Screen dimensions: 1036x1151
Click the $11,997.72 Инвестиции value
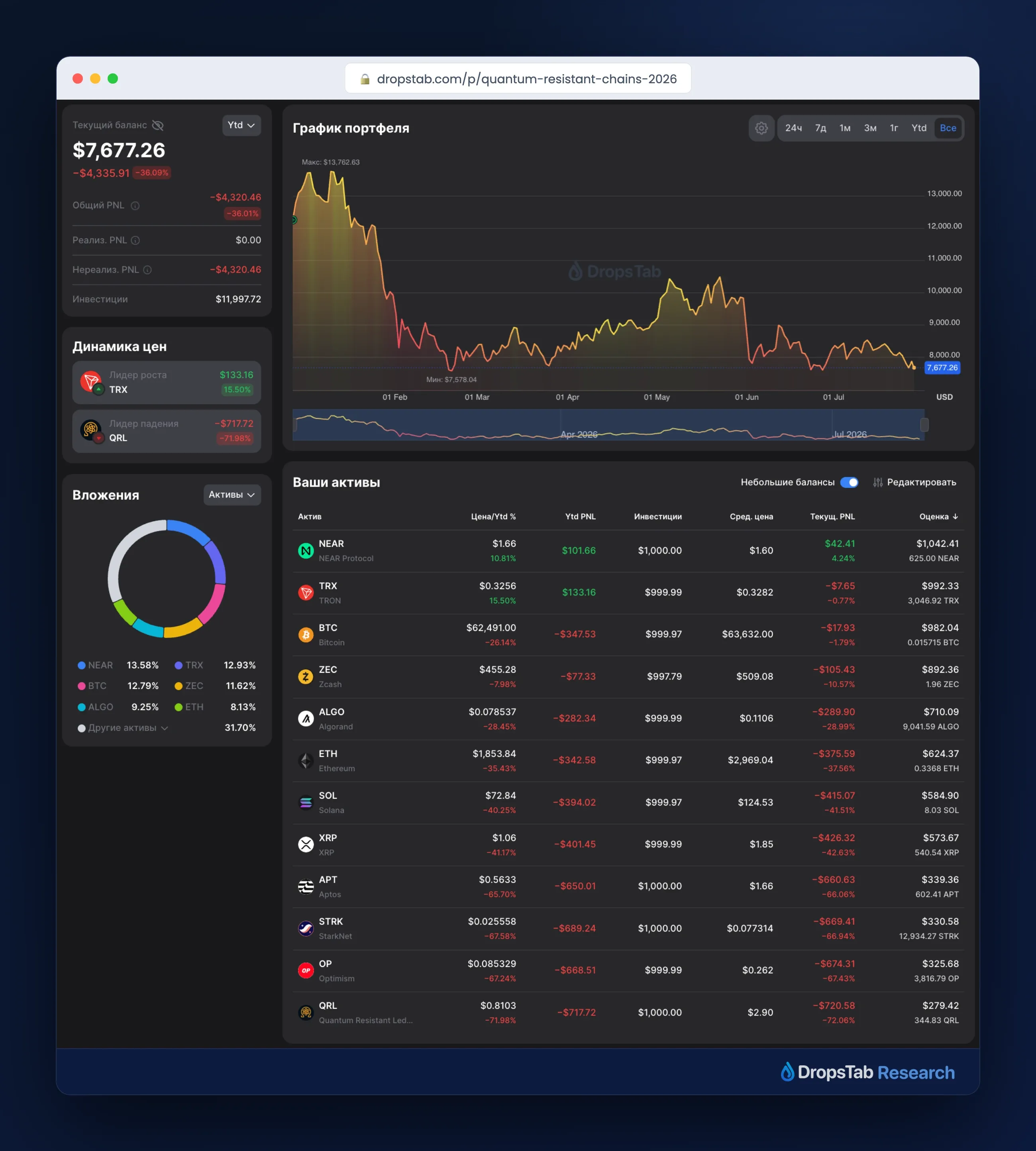[x=239, y=299]
